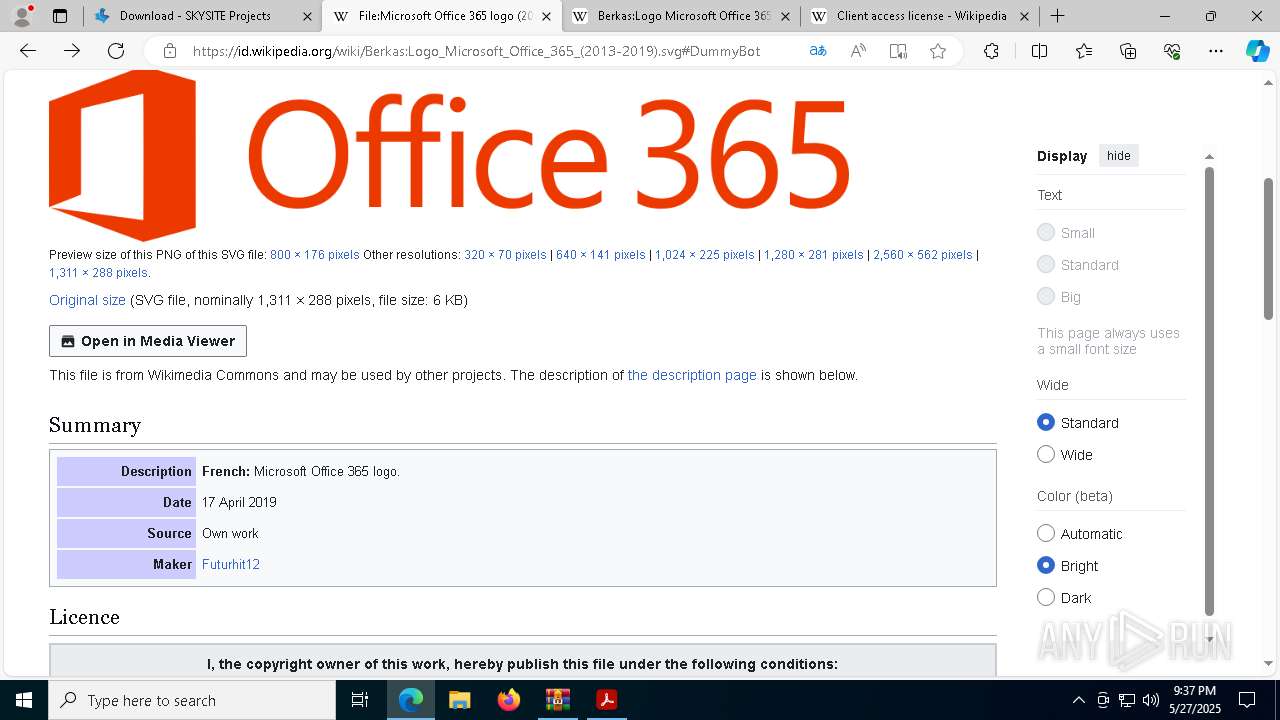
Task: Toggle the Split screen icon
Action: click(x=1039, y=51)
